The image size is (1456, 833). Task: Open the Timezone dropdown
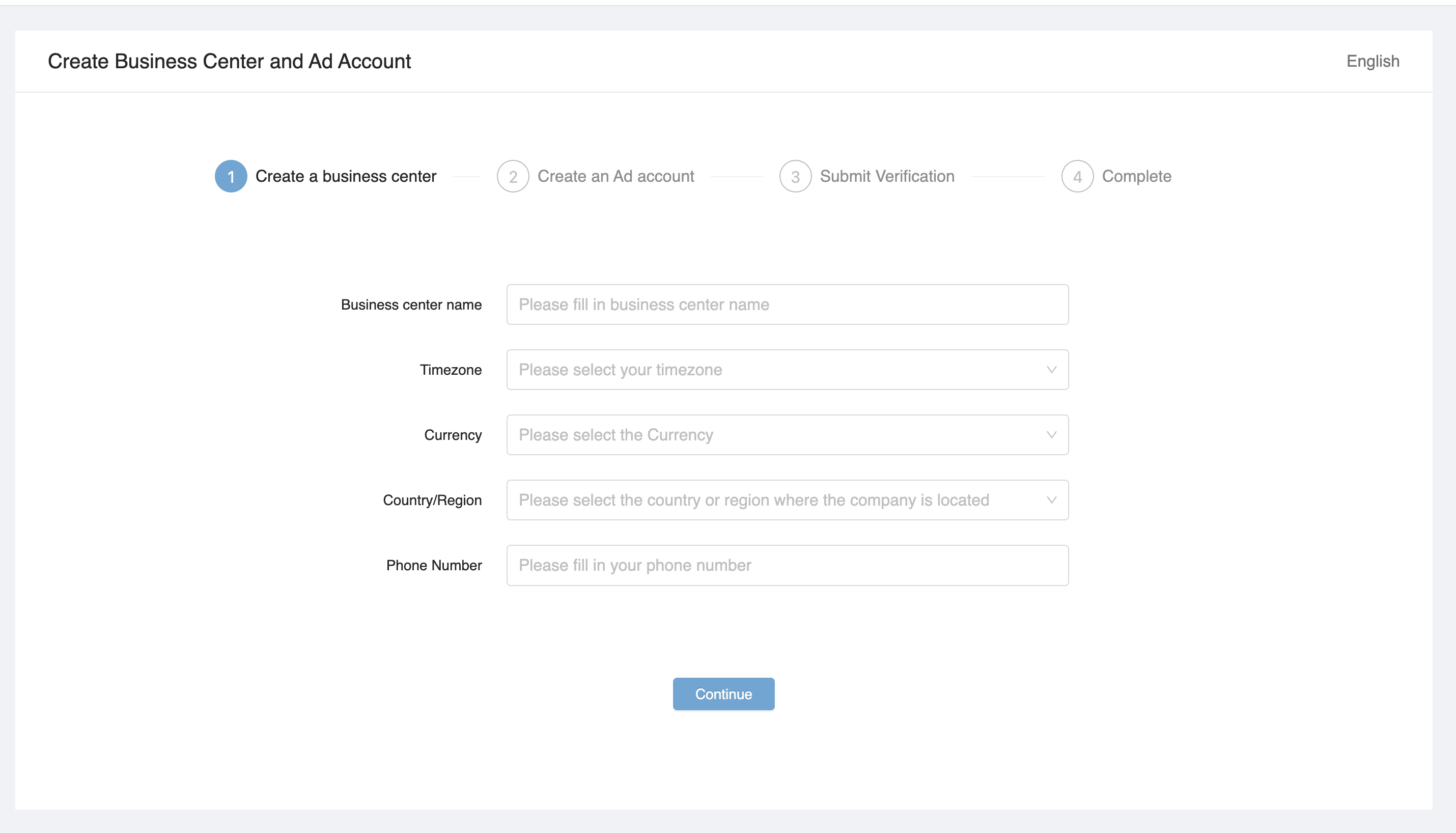pos(788,370)
